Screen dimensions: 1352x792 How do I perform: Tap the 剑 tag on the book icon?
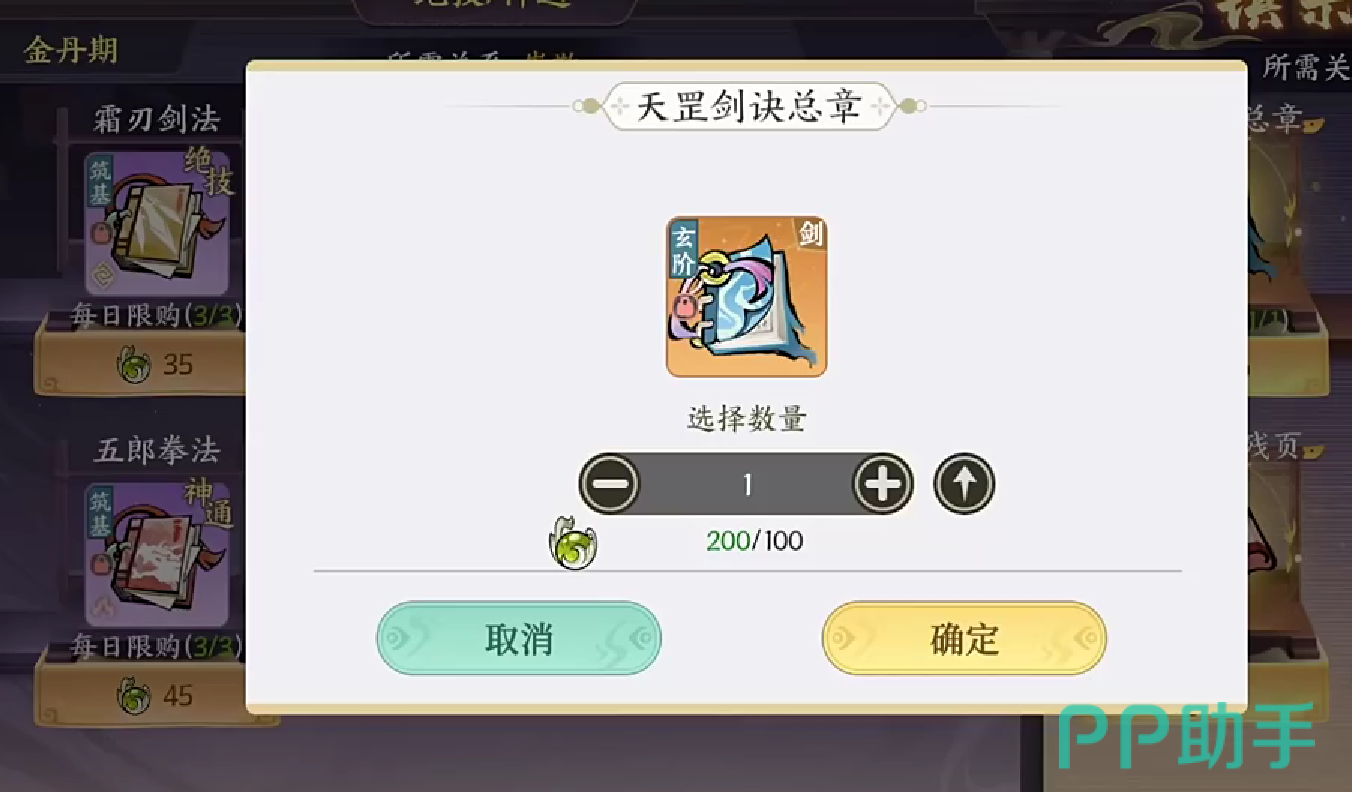tap(811, 234)
